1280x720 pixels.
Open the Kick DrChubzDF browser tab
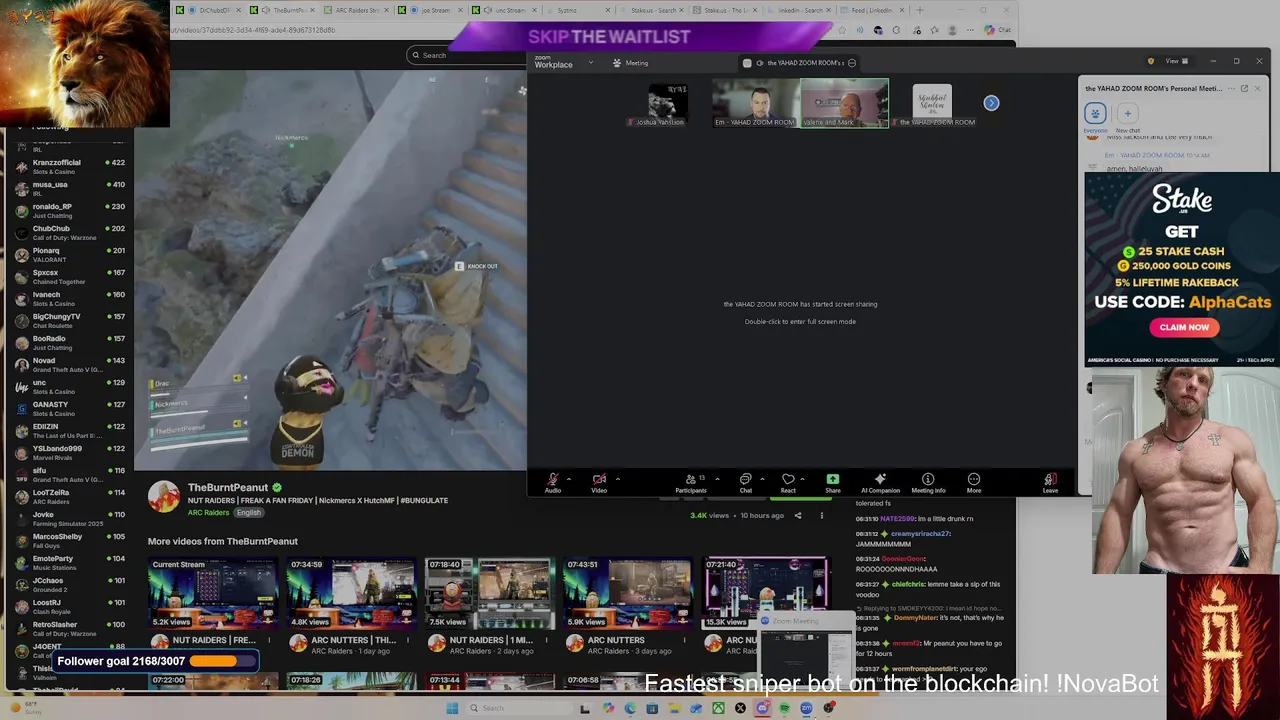tap(208, 10)
